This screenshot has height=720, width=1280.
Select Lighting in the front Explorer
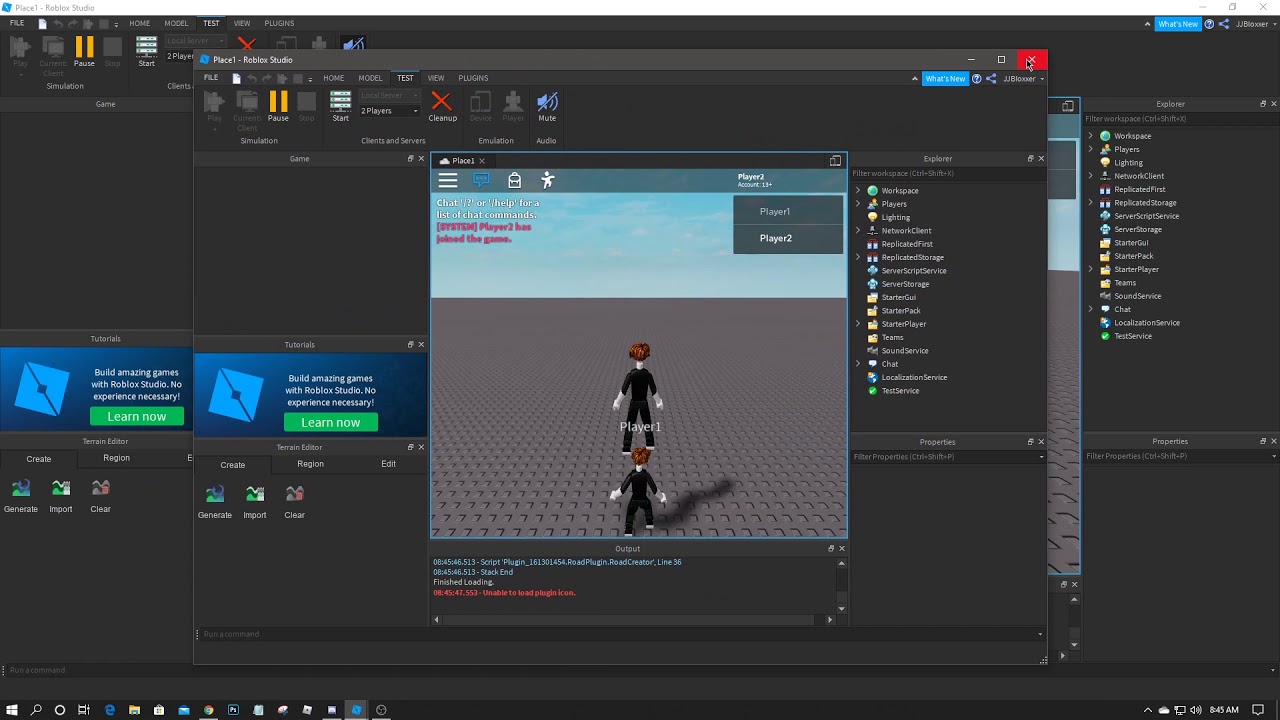click(895, 217)
